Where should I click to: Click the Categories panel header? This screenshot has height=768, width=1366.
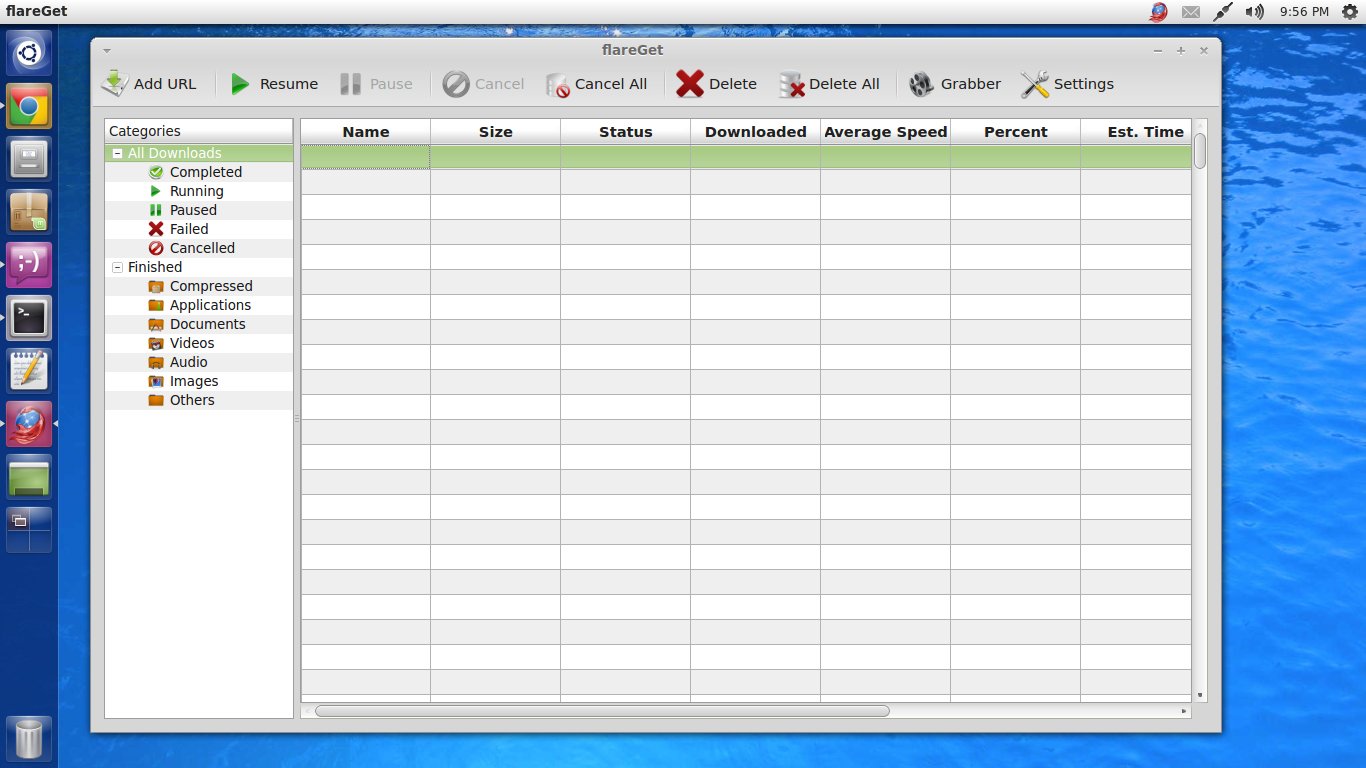pyautogui.click(x=199, y=131)
